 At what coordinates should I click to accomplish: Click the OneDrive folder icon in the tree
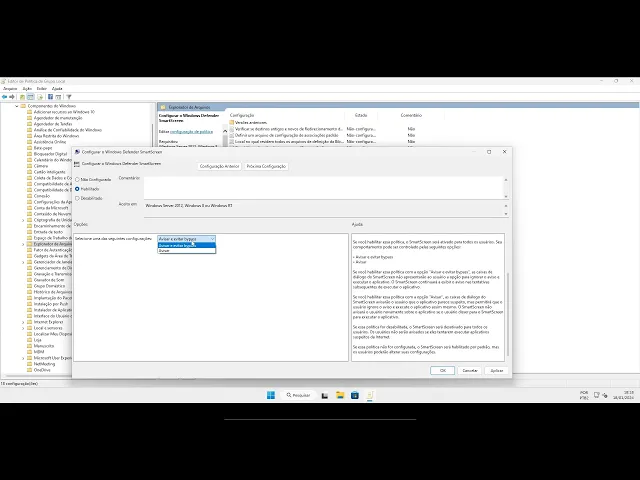(29, 370)
